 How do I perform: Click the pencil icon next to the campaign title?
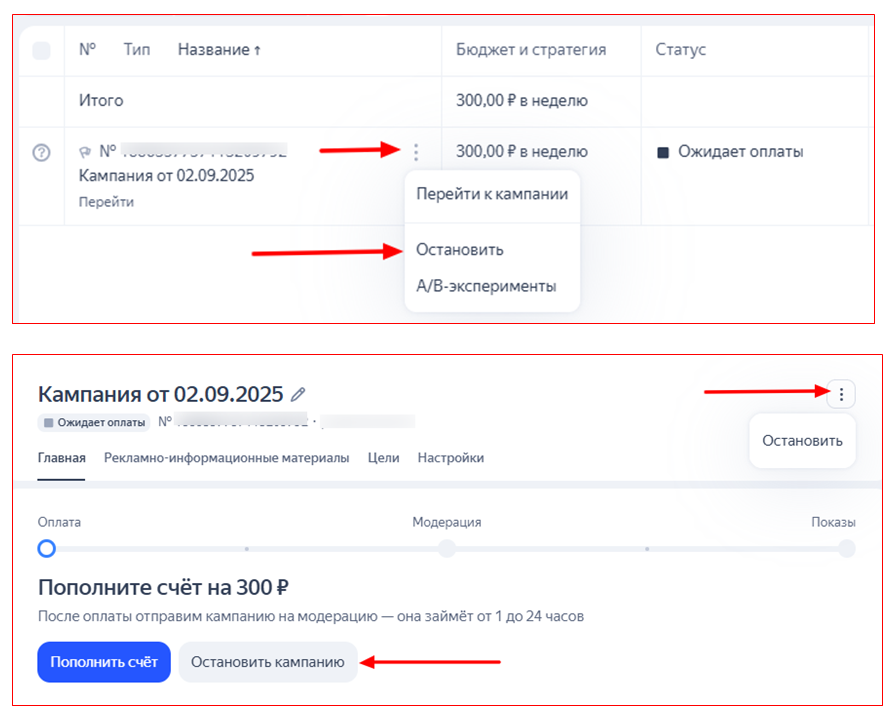(x=298, y=394)
